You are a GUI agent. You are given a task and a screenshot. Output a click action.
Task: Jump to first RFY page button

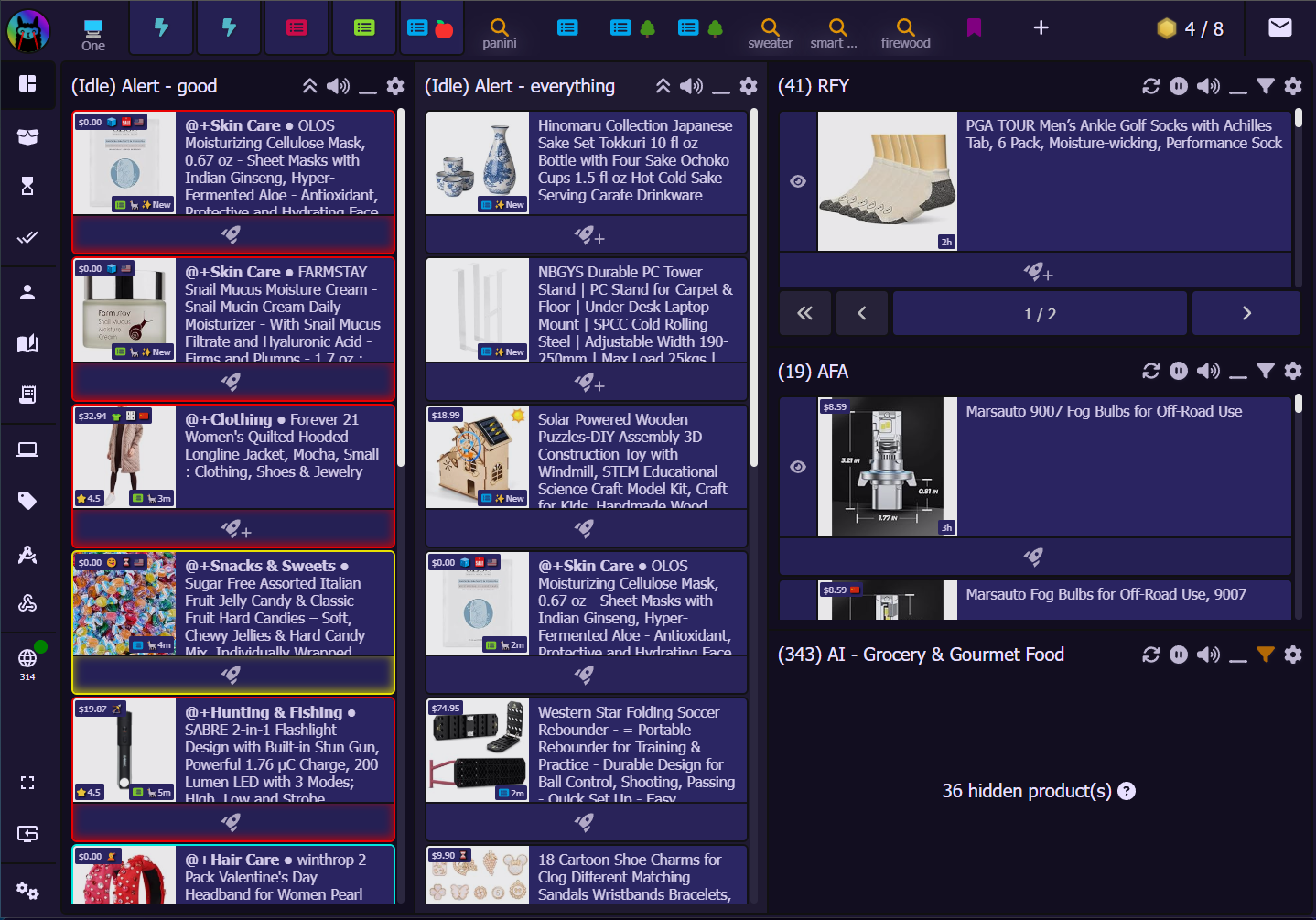804,313
